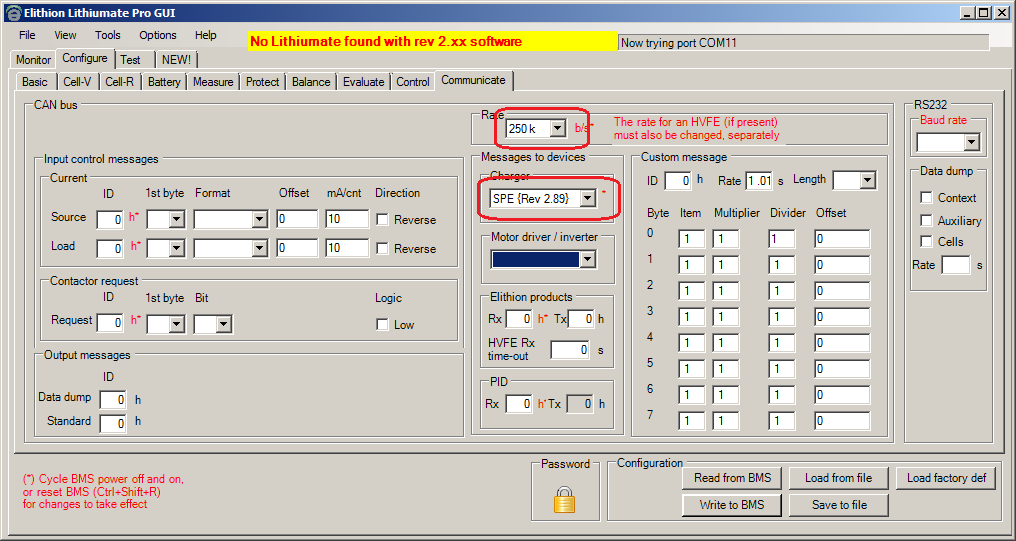Open the Source Format dropdown
This screenshot has width=1016, height=541.
[x=260, y=219]
